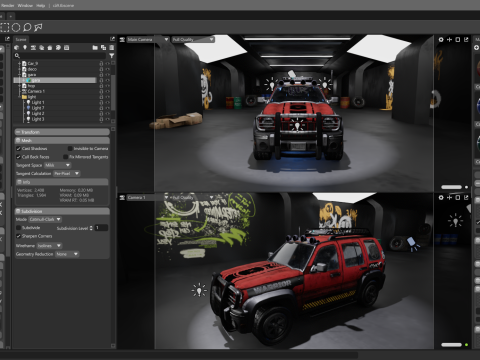Open the Camera 1 viewport camera dropdown
This screenshot has height=360, width=480.
148,197
